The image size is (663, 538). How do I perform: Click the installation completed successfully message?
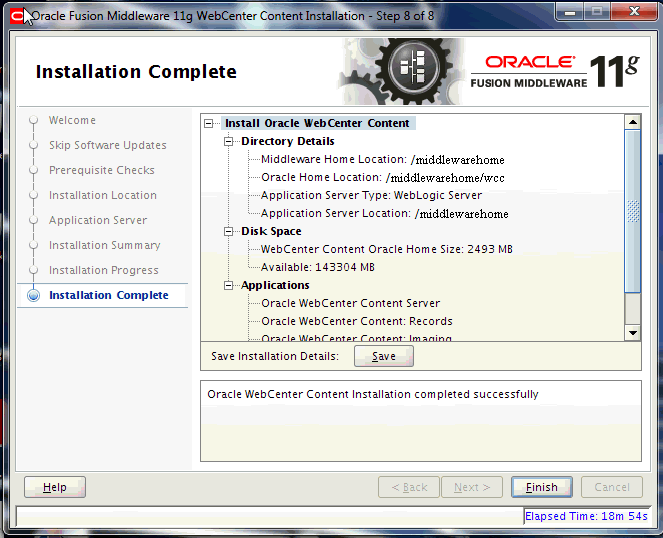click(373, 394)
